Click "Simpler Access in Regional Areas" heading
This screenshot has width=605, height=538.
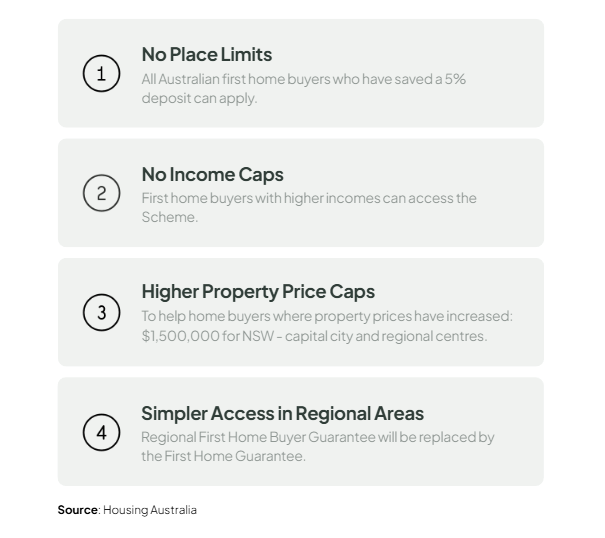(x=282, y=413)
